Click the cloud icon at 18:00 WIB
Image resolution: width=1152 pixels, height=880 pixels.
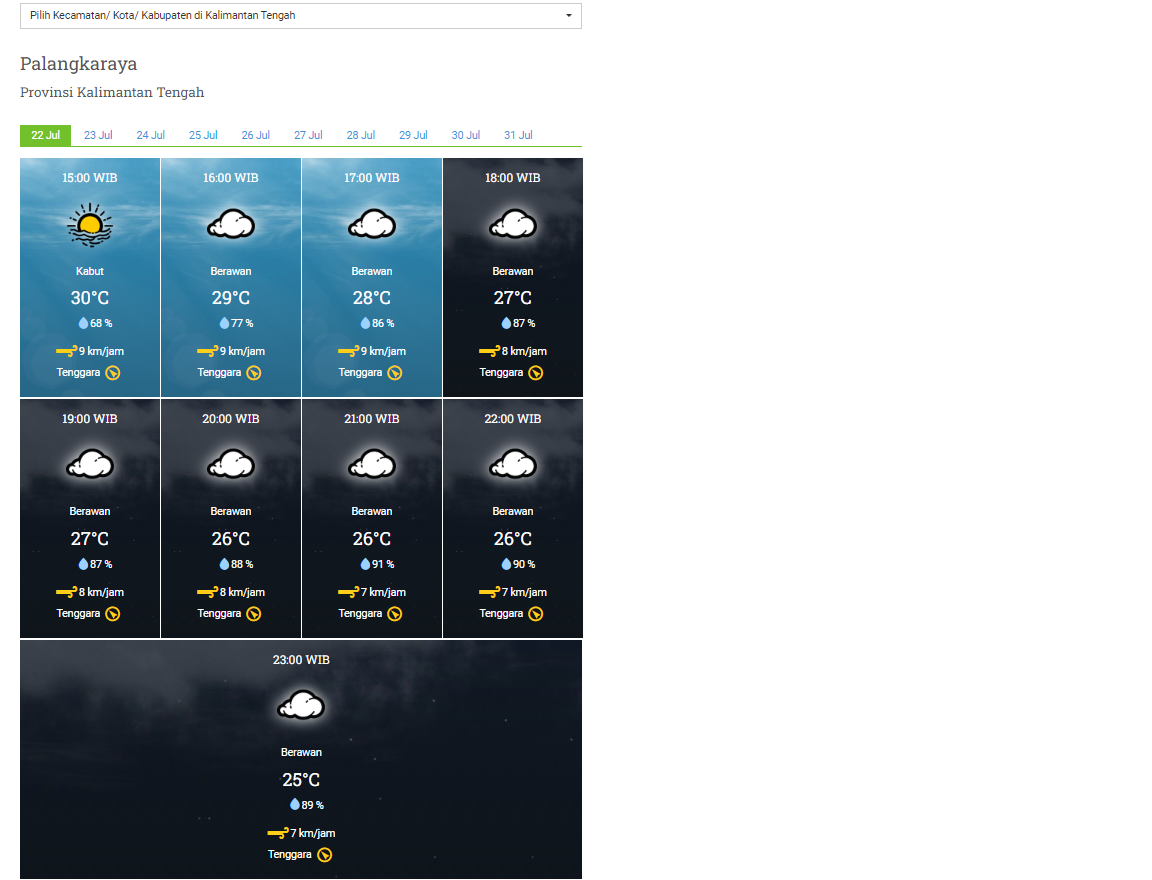point(513,224)
